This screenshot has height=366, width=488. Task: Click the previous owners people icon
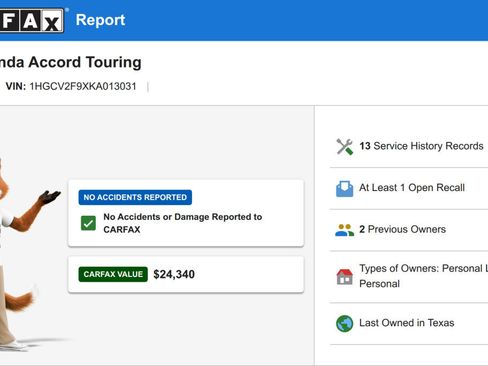point(344,230)
